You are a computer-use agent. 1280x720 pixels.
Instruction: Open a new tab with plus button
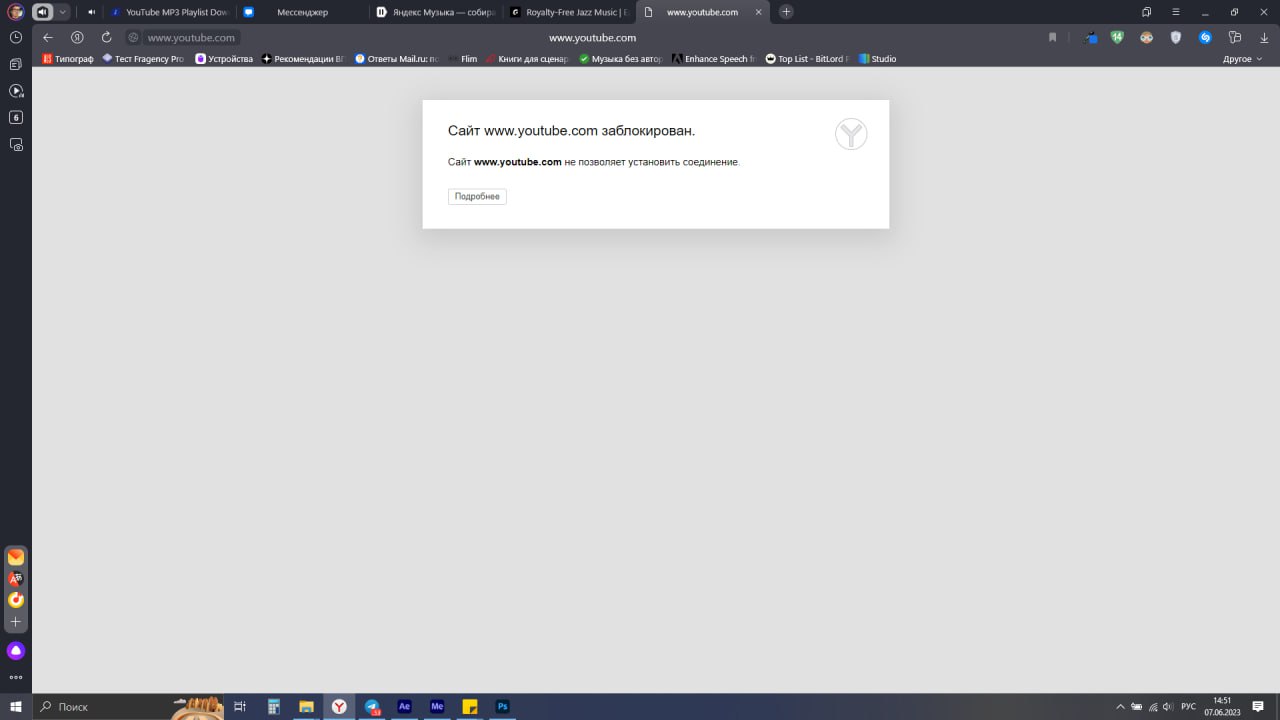(786, 12)
